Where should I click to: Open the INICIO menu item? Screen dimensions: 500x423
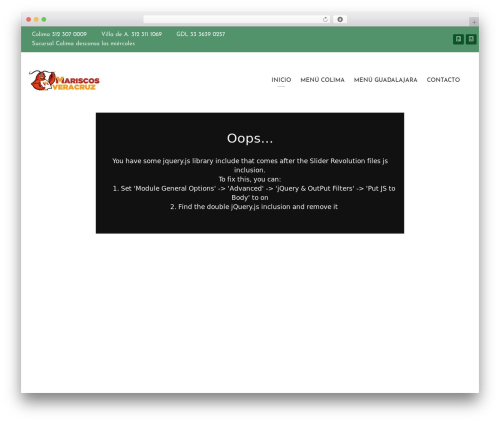(x=281, y=80)
